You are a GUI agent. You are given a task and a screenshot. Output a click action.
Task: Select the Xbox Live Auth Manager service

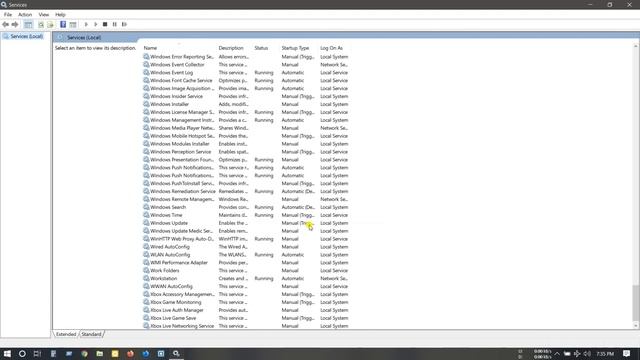point(246,310)
